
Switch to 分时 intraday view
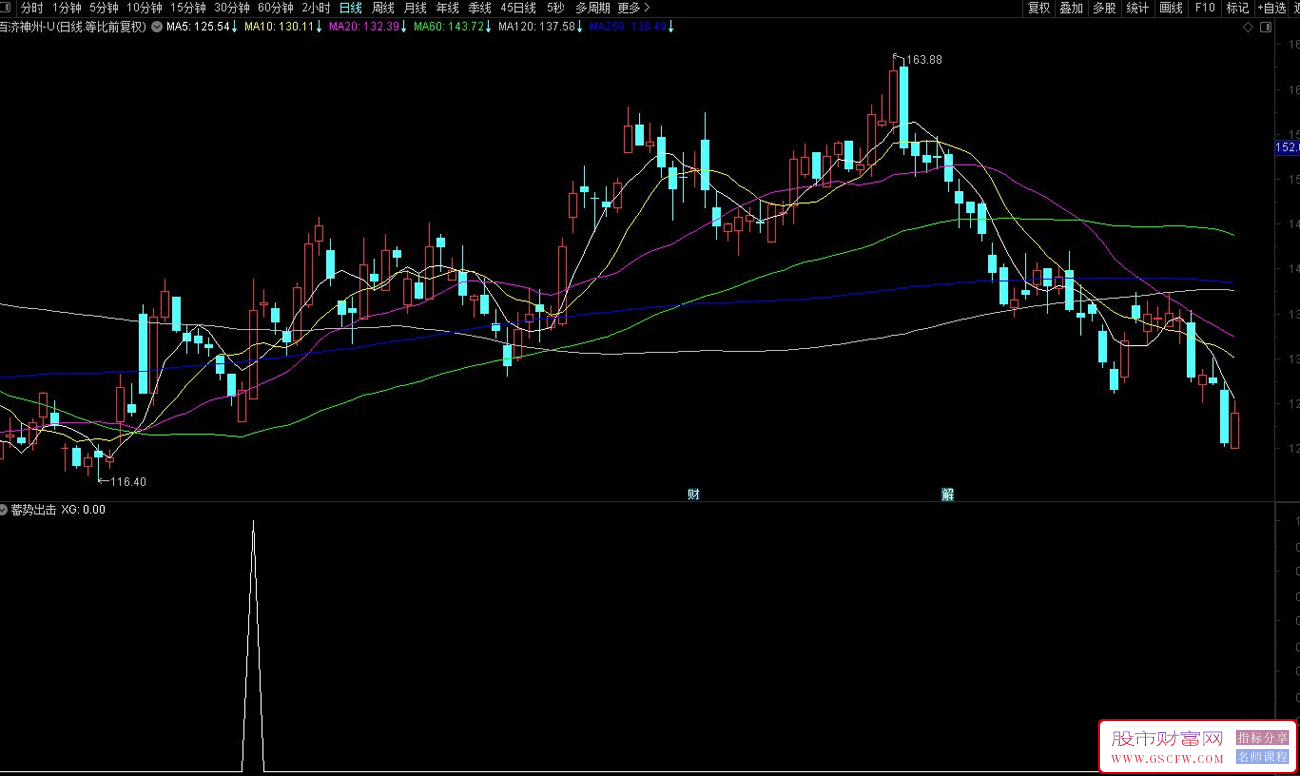[x=33, y=8]
